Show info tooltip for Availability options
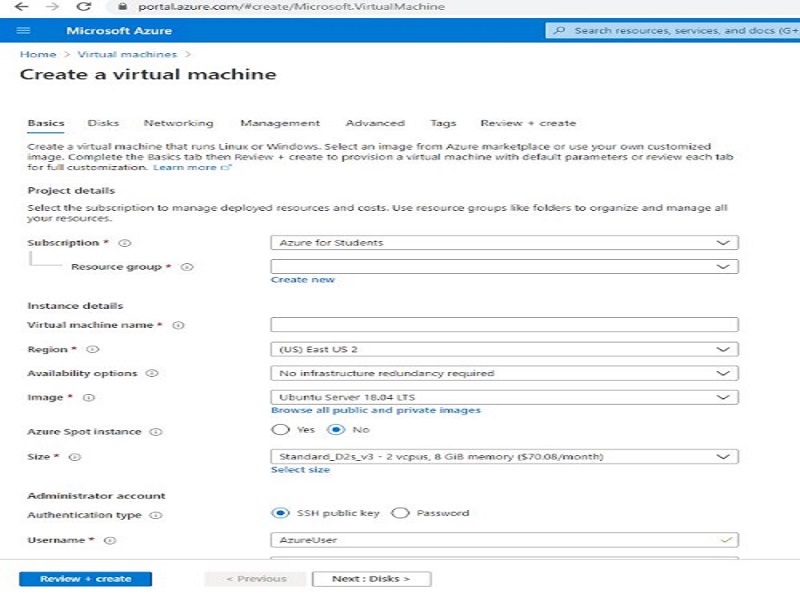This screenshot has height=600, width=800. (152, 373)
